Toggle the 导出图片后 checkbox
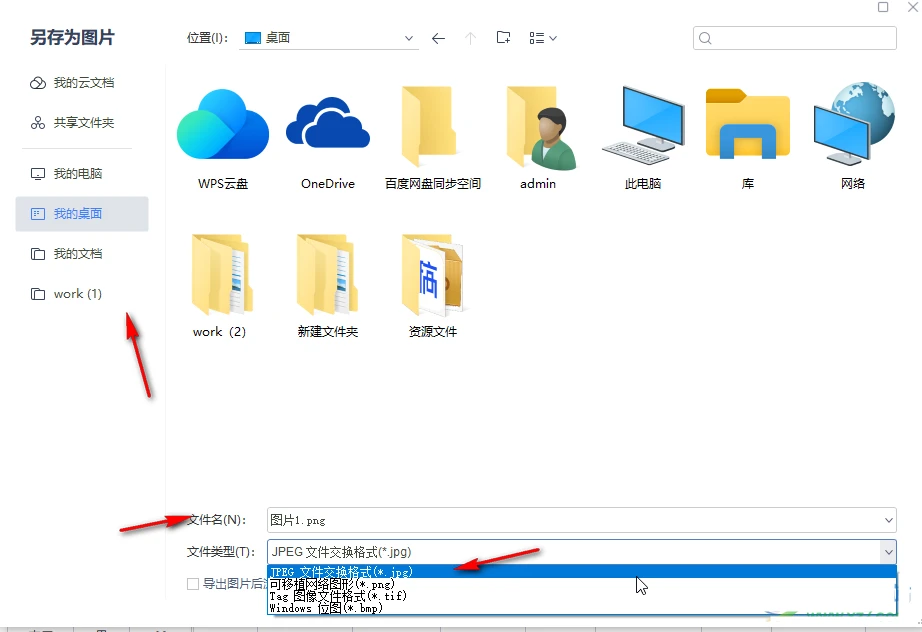Screen dimensions: 922x632 pyautogui.click(x=193, y=584)
